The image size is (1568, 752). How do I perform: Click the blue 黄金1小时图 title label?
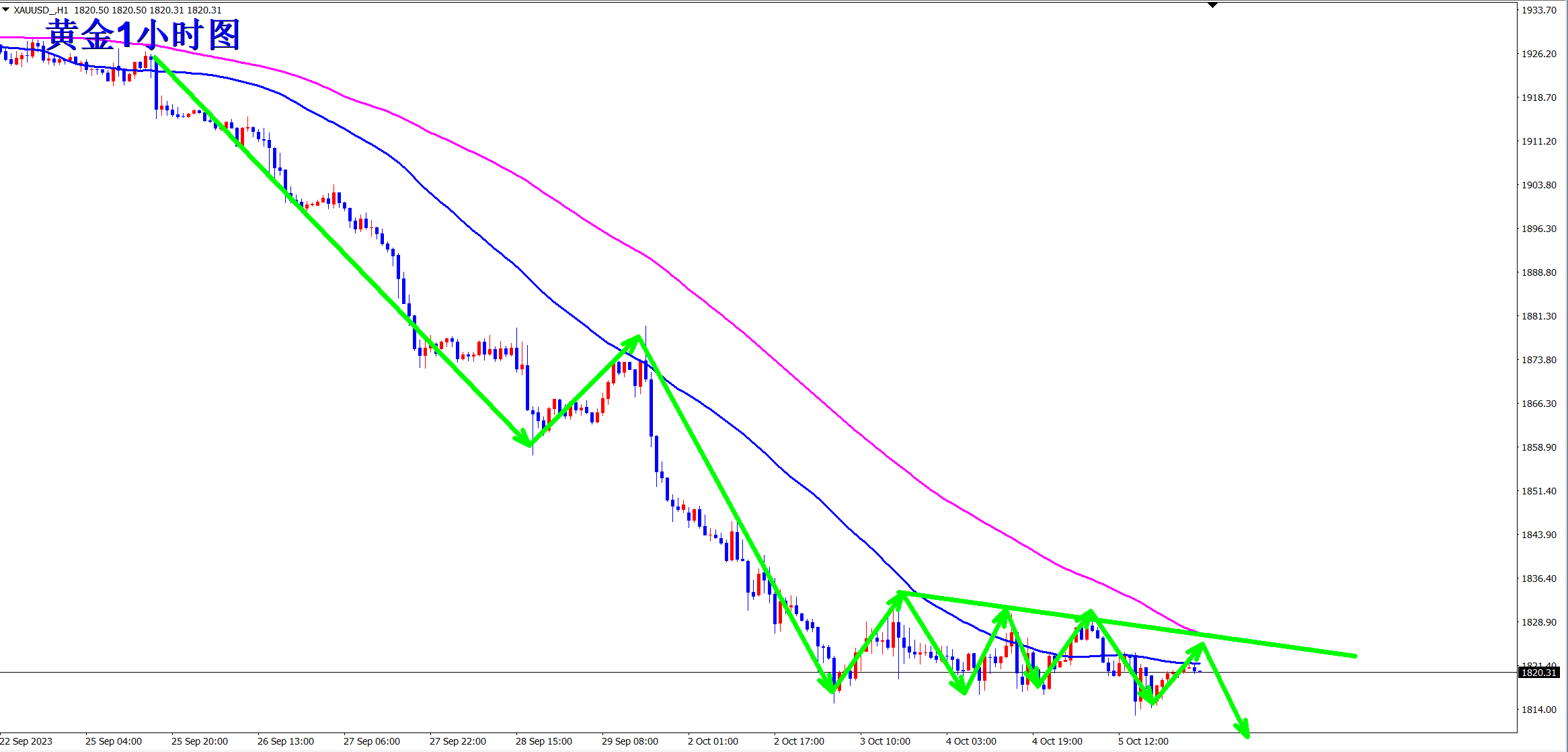click(143, 34)
